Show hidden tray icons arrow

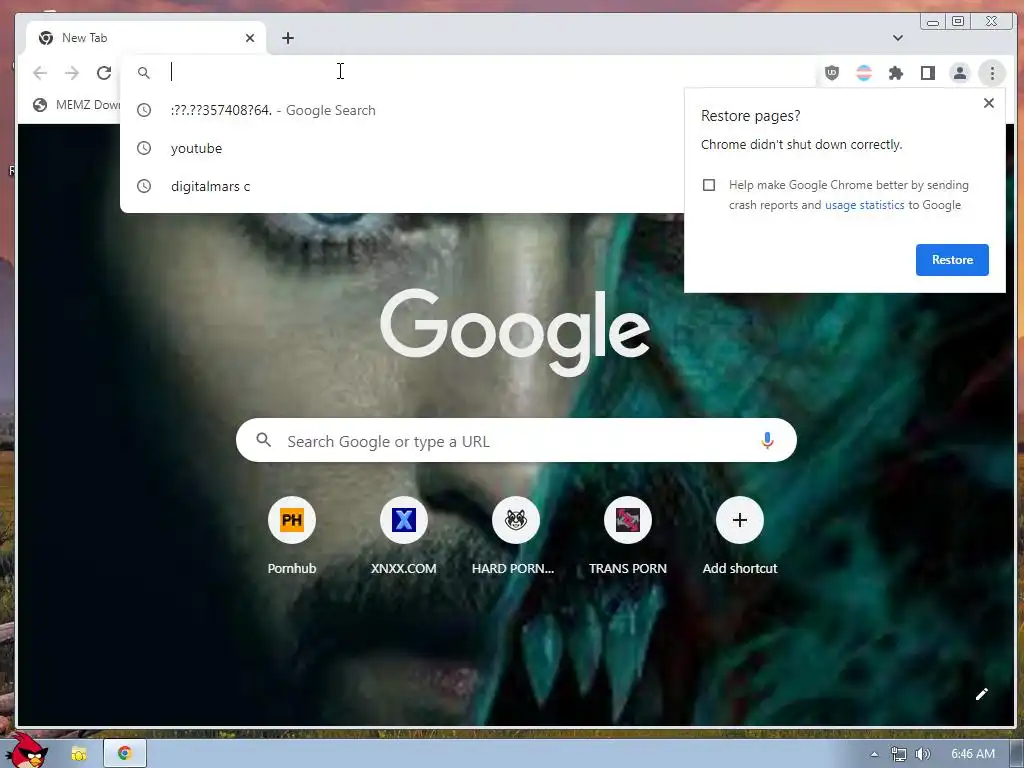pos(874,754)
